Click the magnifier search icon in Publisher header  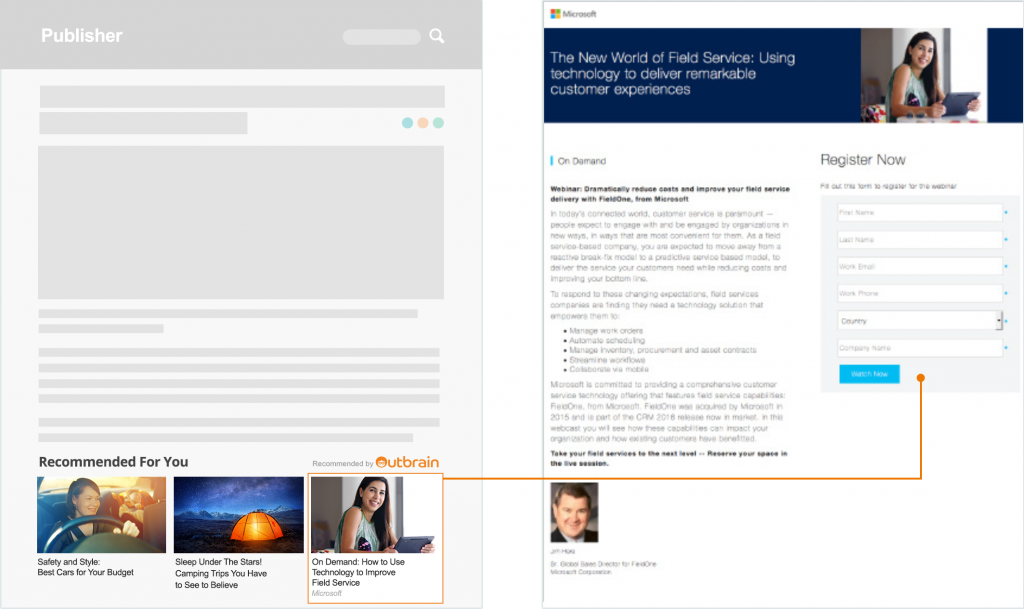pyautogui.click(x=437, y=36)
